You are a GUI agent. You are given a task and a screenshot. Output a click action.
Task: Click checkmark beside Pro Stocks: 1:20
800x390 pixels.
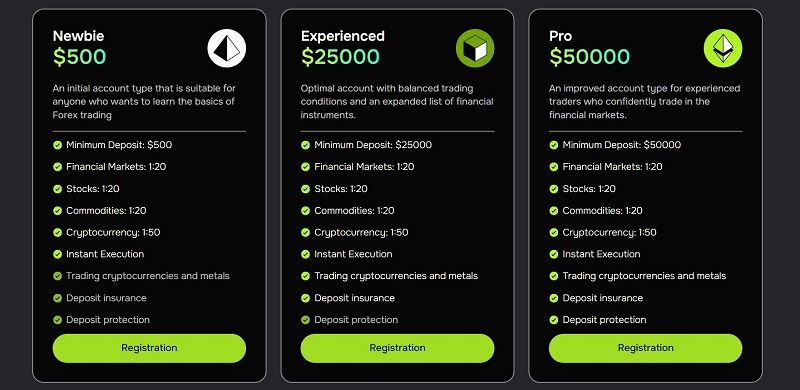point(554,189)
